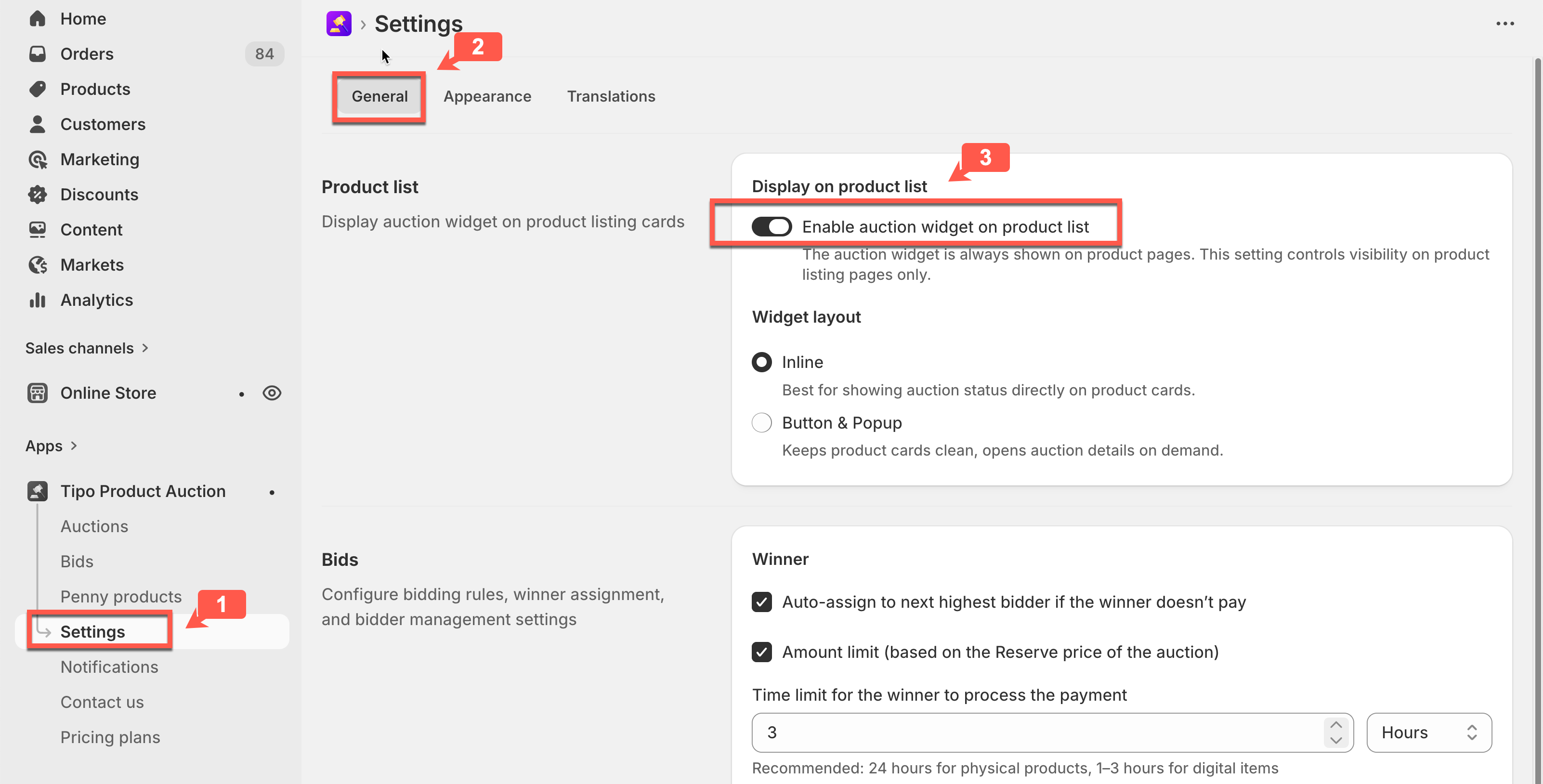
Task: Go to Pricing plans
Action: point(110,737)
